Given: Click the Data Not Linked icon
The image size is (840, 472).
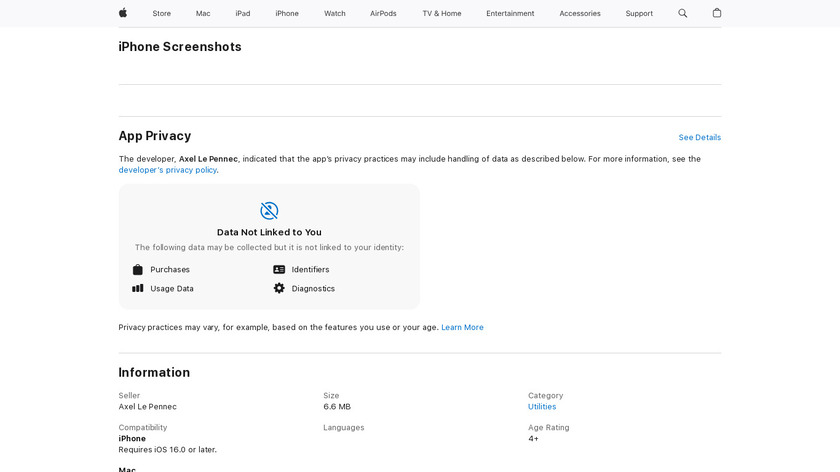Looking at the screenshot, I should pos(269,211).
